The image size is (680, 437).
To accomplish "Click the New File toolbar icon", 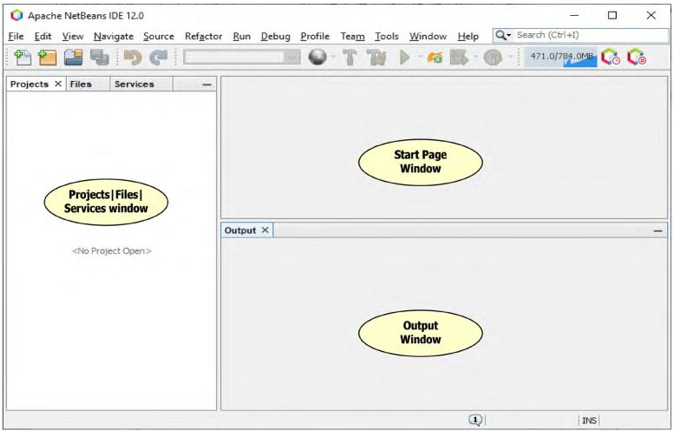I will click(23, 57).
